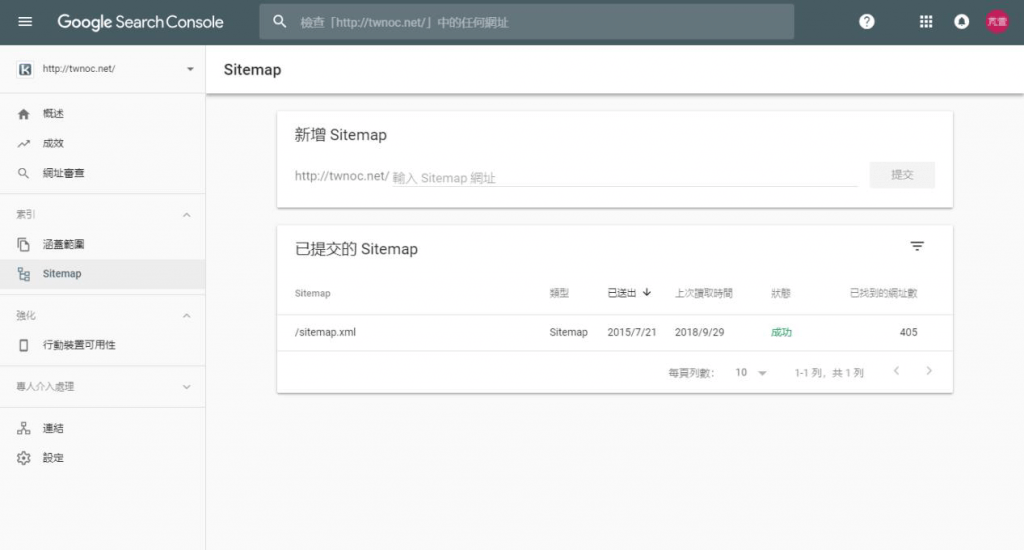Select Sitemap in the sidebar
The height and width of the screenshot is (550, 1024).
[103, 274]
